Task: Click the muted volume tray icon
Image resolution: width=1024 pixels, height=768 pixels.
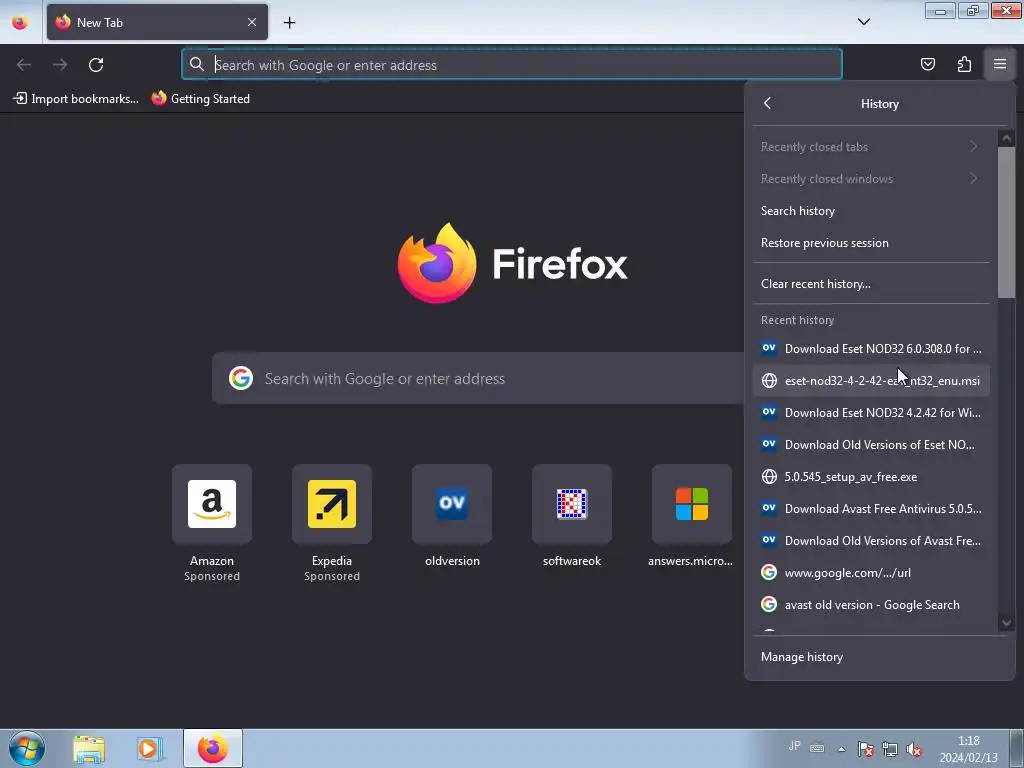Action: (x=914, y=749)
